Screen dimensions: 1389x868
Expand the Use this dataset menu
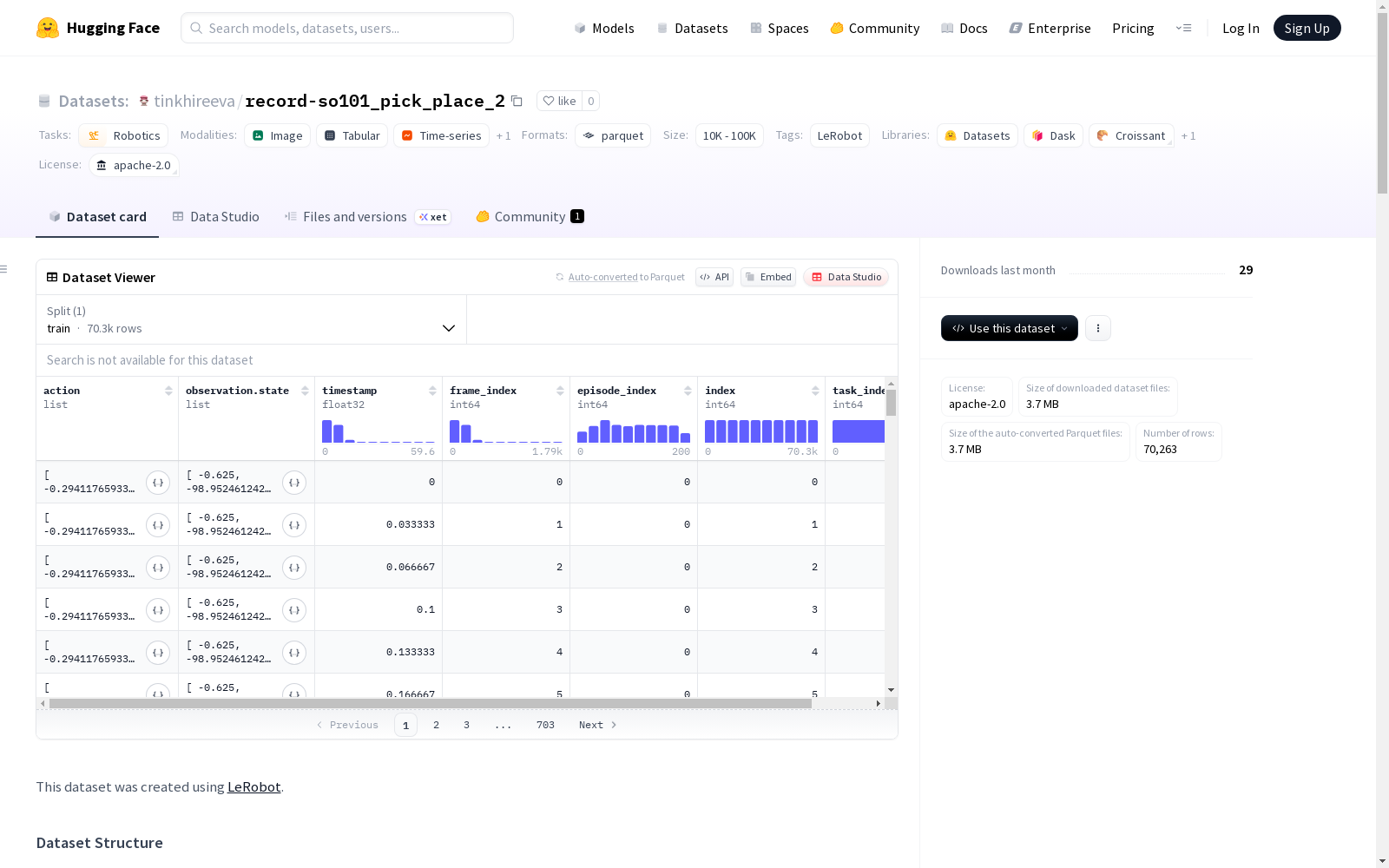1010,328
